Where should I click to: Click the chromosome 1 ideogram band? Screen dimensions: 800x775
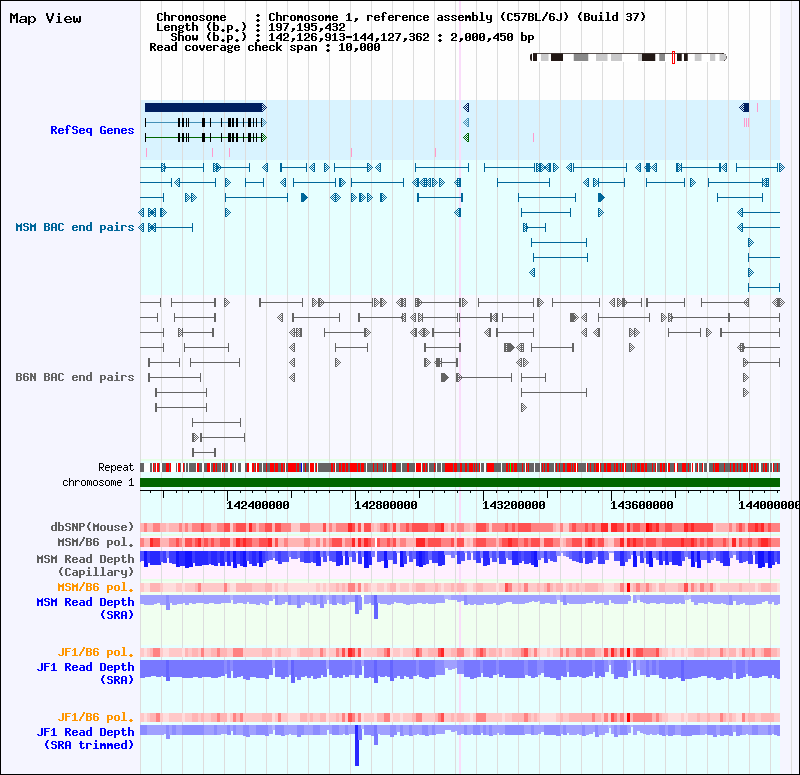tap(628, 57)
